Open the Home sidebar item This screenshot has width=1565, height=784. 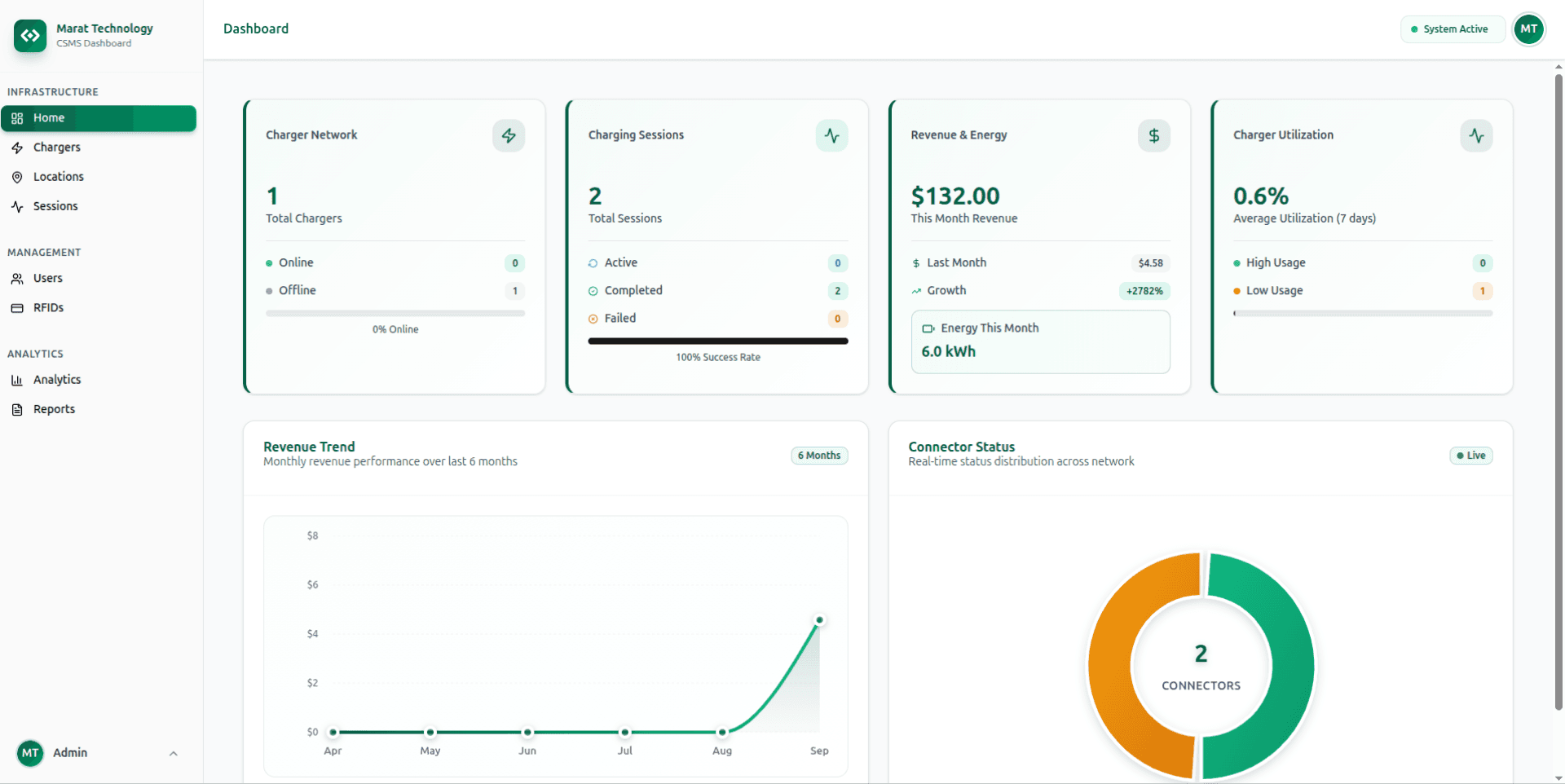pos(99,118)
